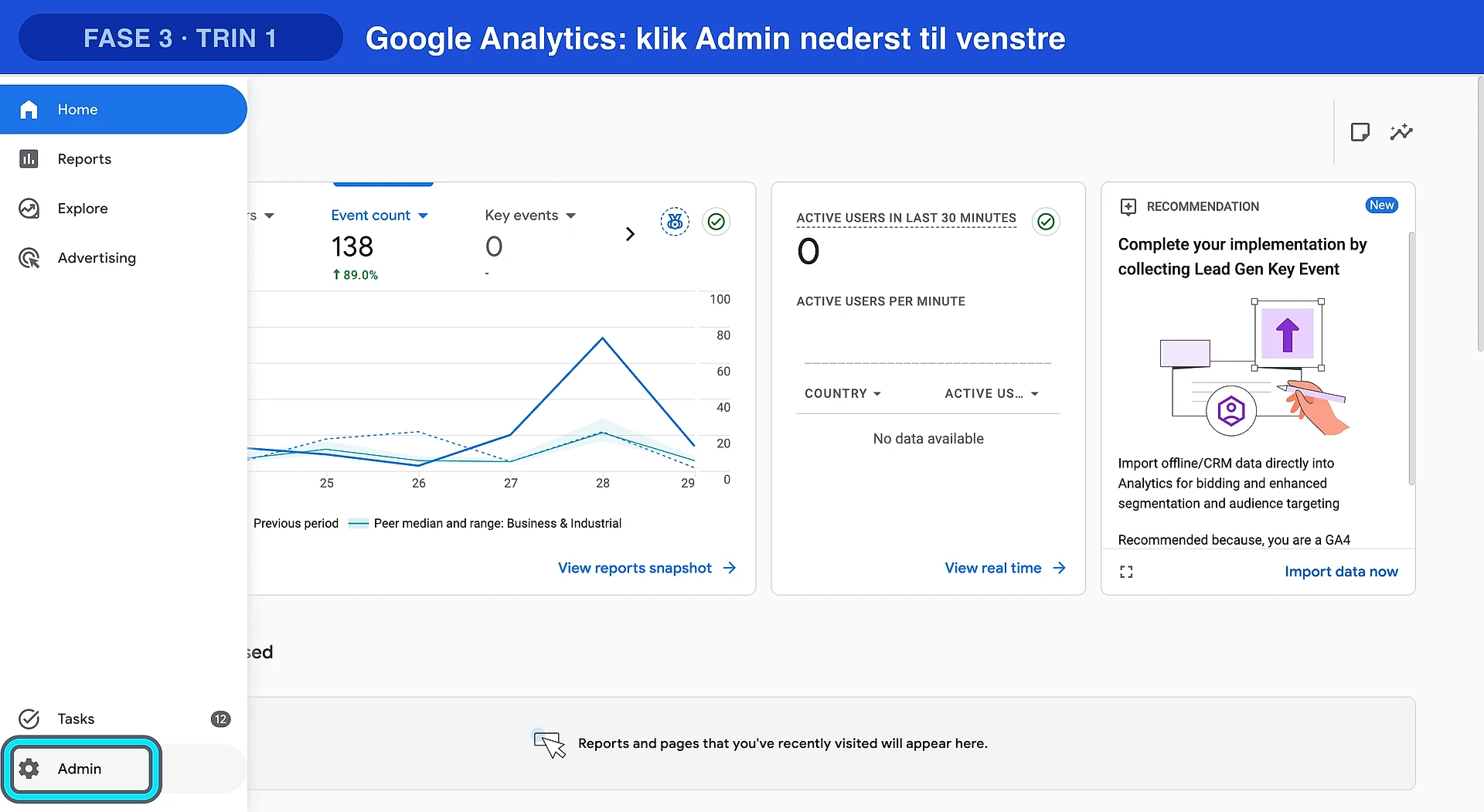Viewport: 1484px width, 812px height.
Task: Click the Key events value 0
Action: [x=494, y=247]
